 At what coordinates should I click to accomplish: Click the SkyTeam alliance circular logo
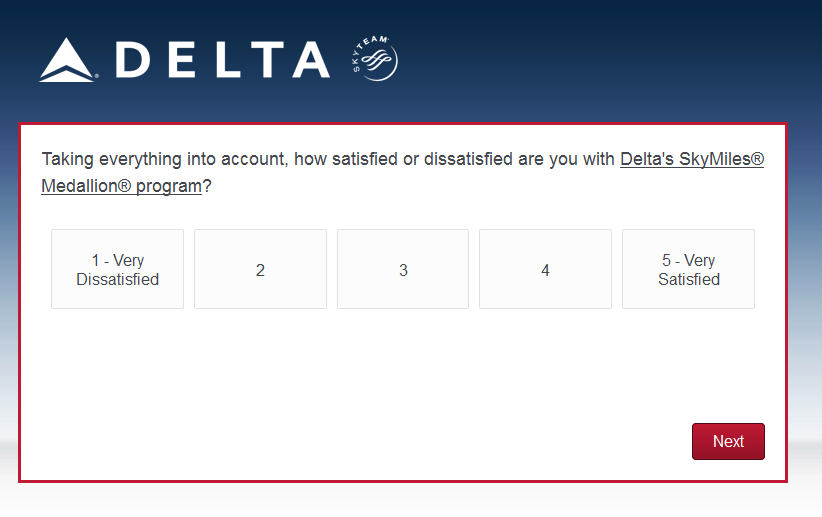point(379,62)
